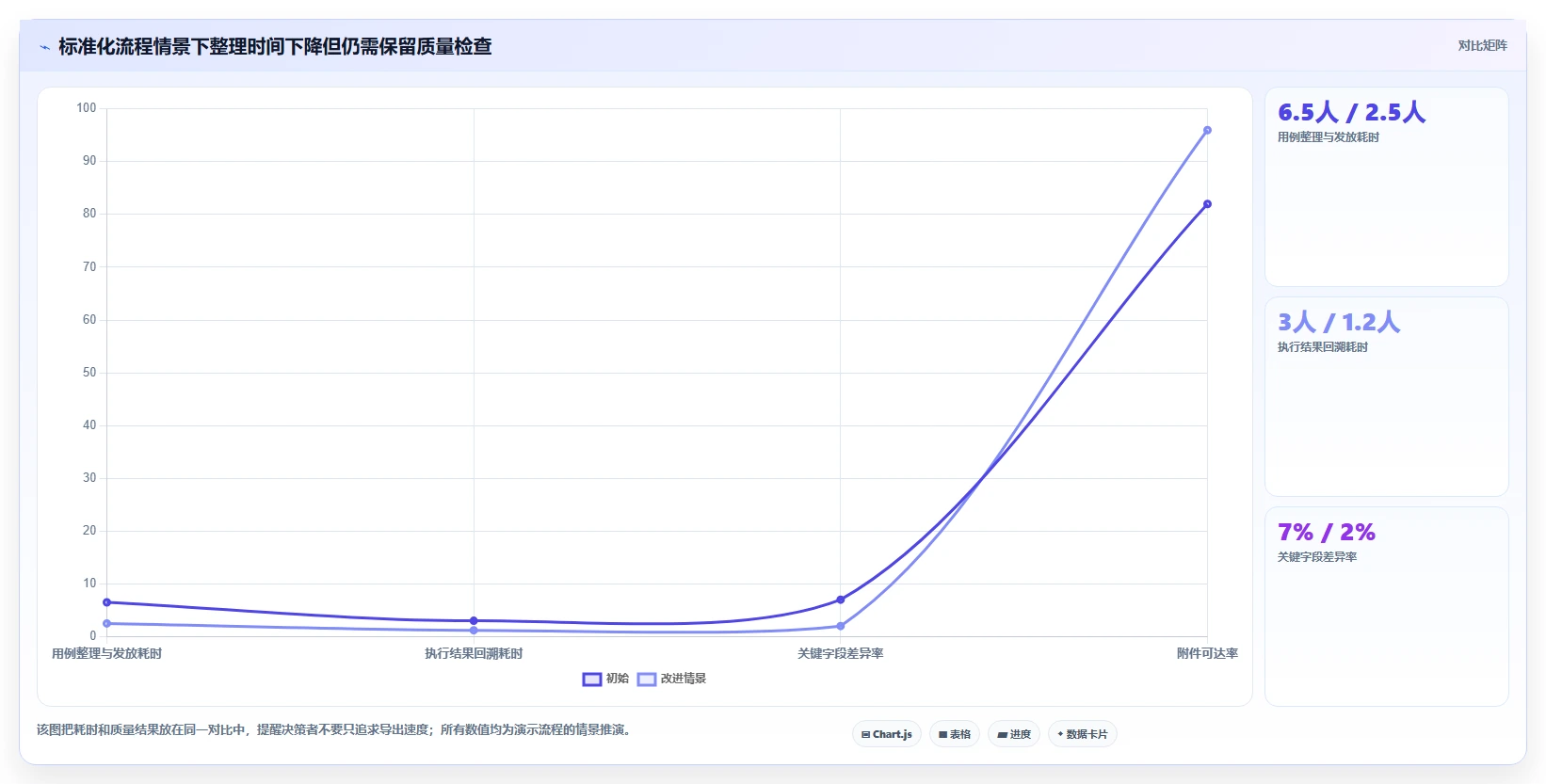Screen dimensions: 1546x784
Task: Click the 初始 data point at 用例整理与发放耗时
Action: tap(107, 602)
